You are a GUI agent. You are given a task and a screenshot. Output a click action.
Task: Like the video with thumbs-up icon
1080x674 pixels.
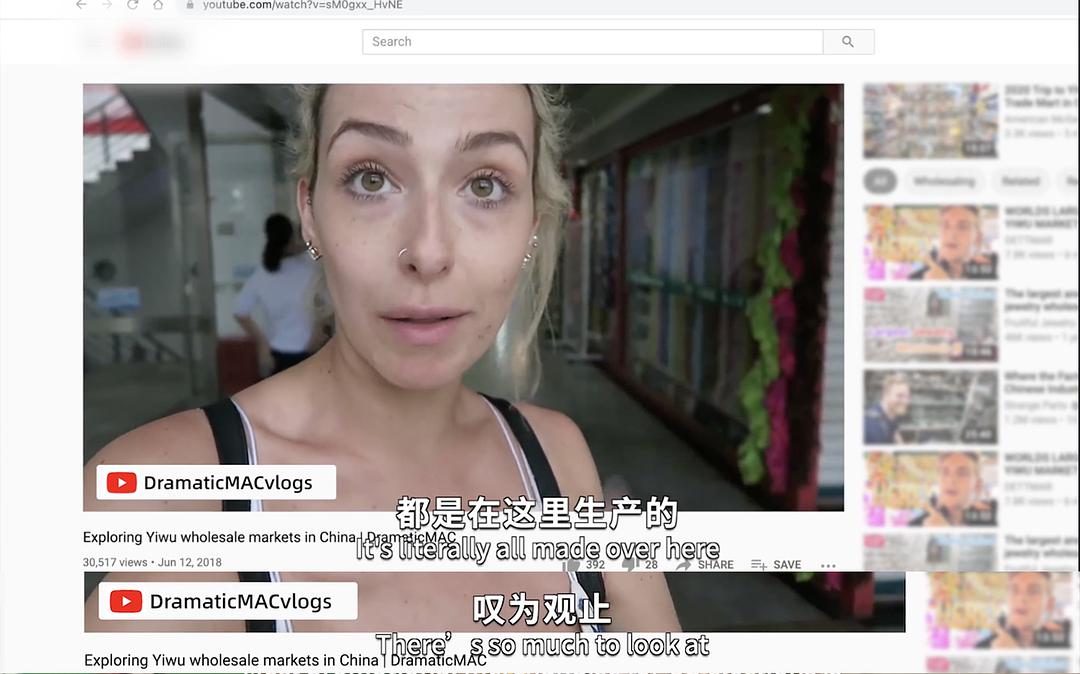tap(573, 564)
